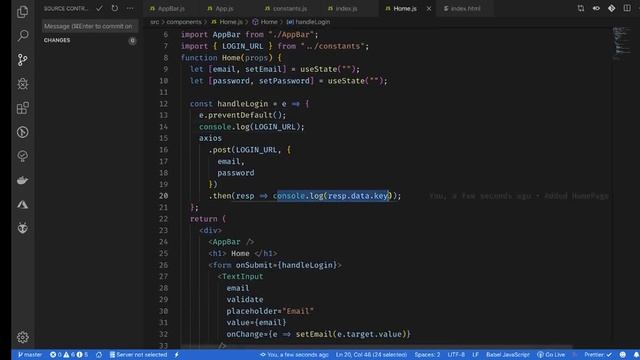Screen dimensions: 640x360
Task: Click the master branch in status bar
Action: 29,355
